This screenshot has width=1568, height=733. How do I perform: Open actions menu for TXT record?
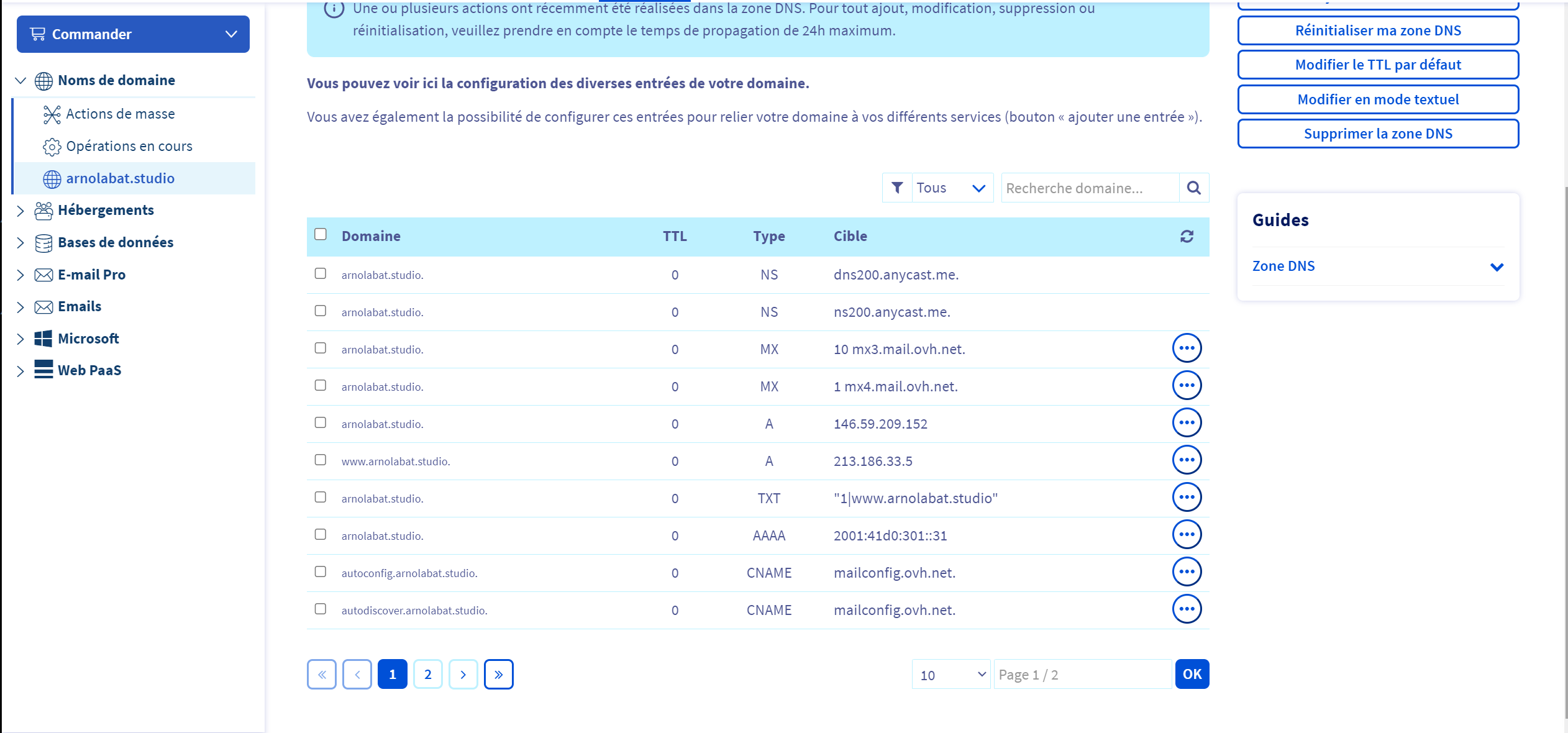(x=1187, y=498)
